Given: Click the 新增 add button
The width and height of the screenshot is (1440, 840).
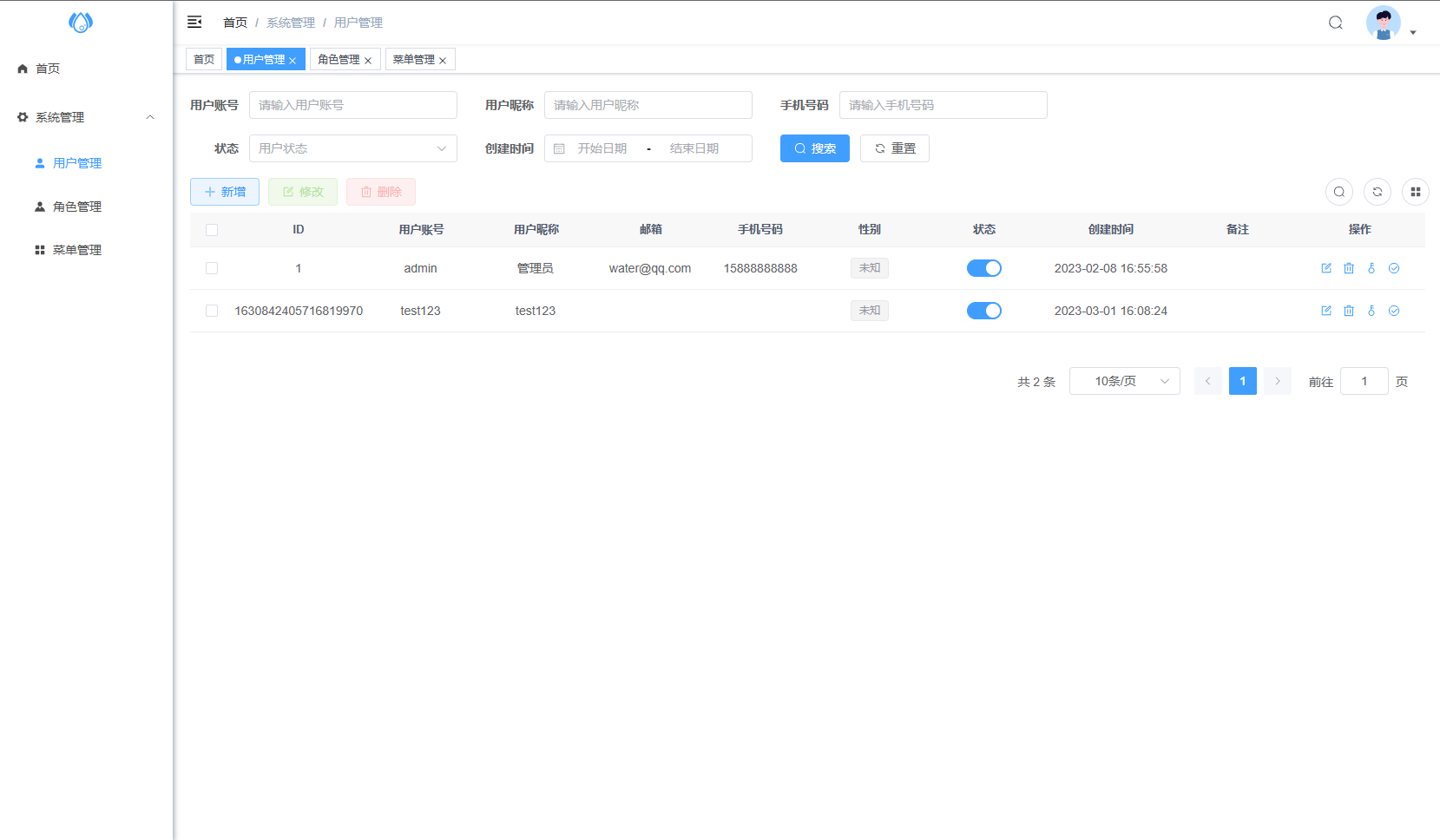Looking at the screenshot, I should [x=224, y=192].
